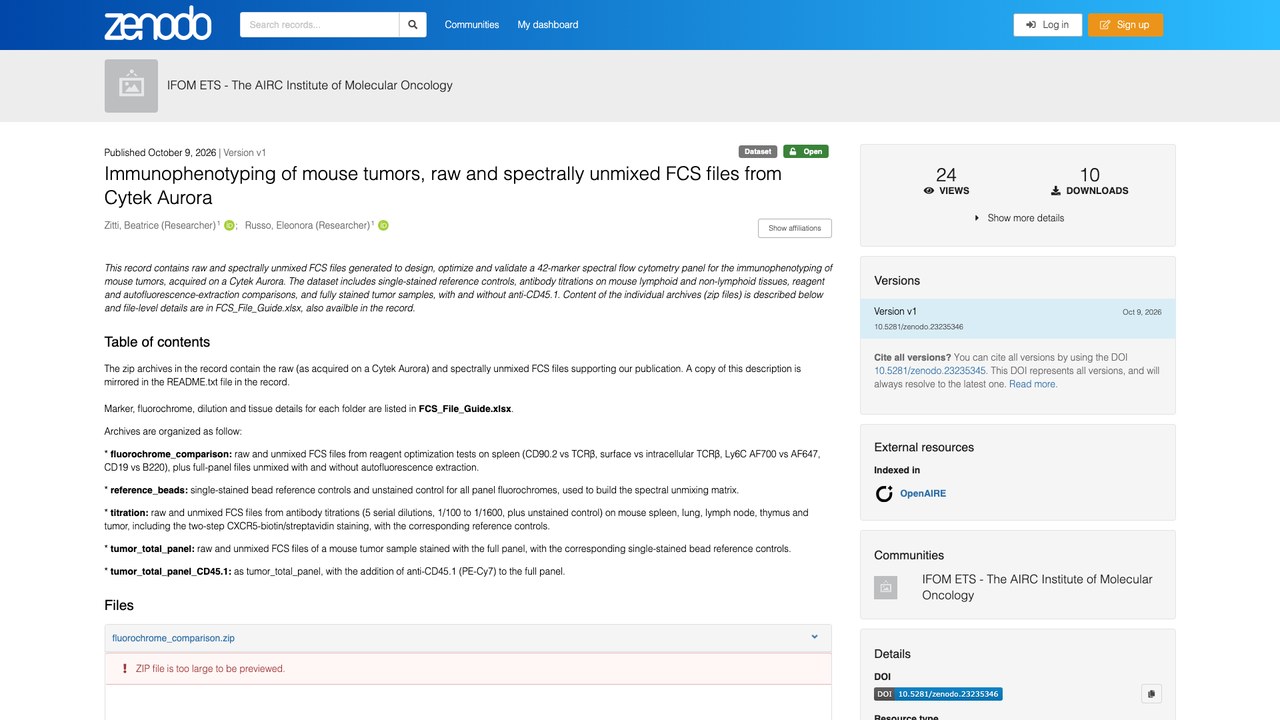Image resolution: width=1280 pixels, height=720 pixels.
Task: Click the Zenodo logo
Action: click(x=158, y=24)
